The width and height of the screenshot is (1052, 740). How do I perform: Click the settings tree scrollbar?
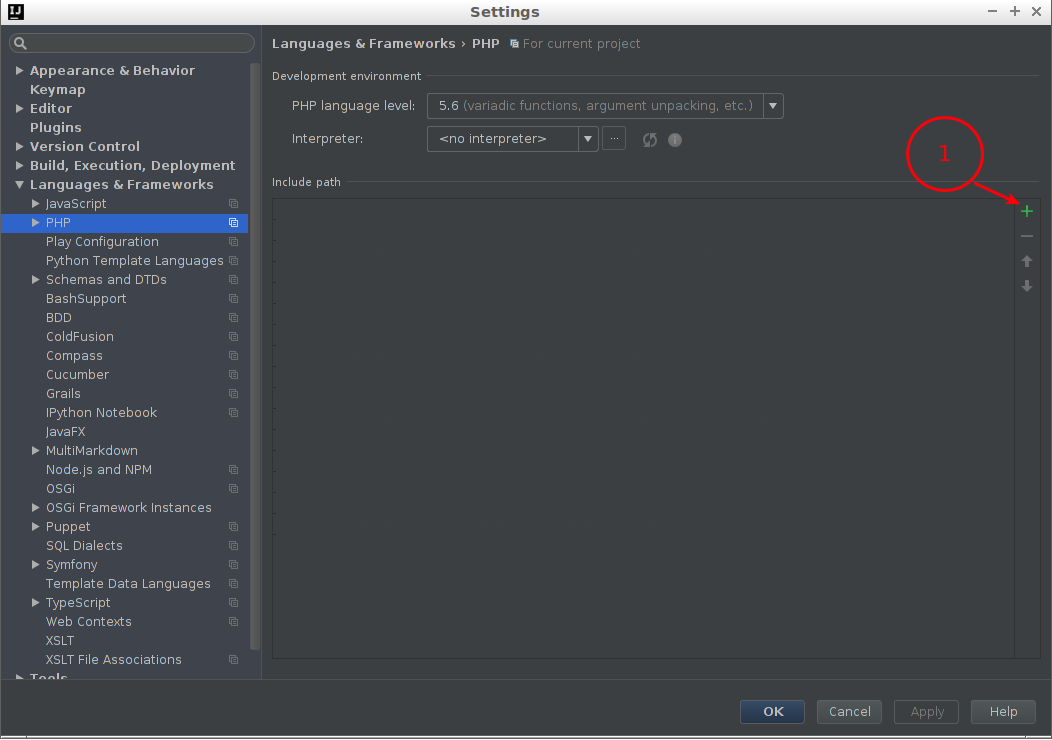click(255, 356)
